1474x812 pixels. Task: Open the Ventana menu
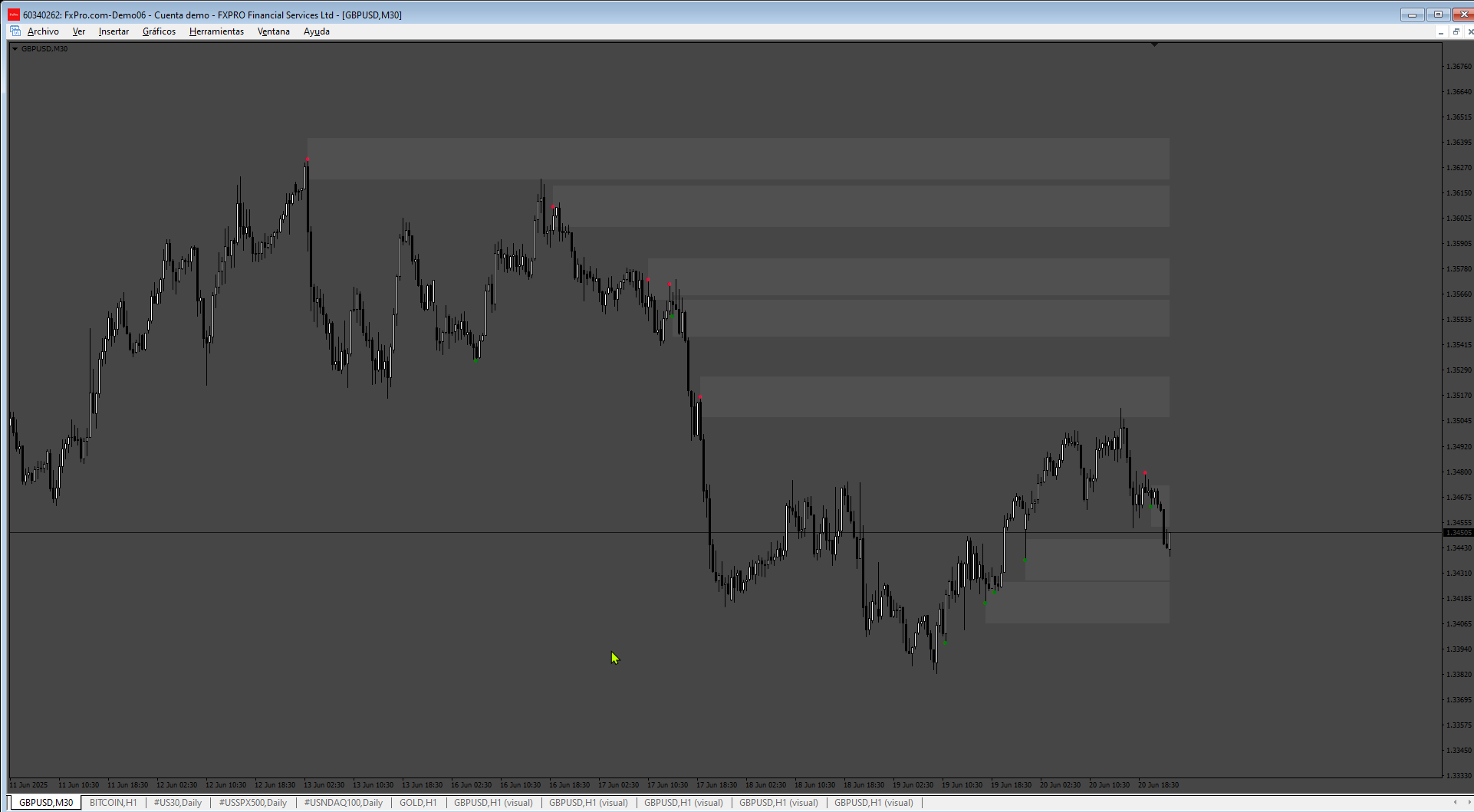274,31
